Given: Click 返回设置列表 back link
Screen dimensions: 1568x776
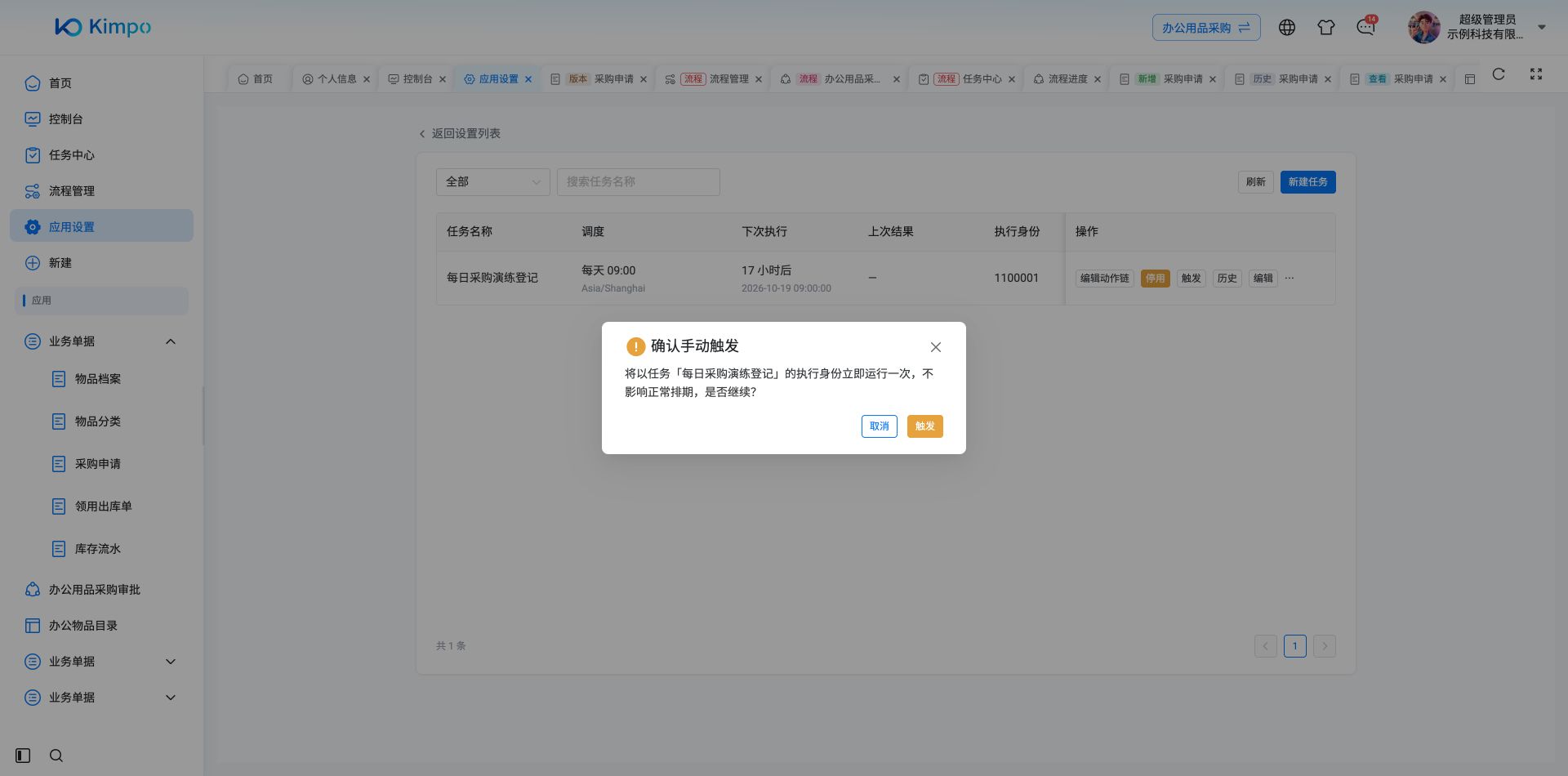Looking at the screenshot, I should click(x=459, y=133).
